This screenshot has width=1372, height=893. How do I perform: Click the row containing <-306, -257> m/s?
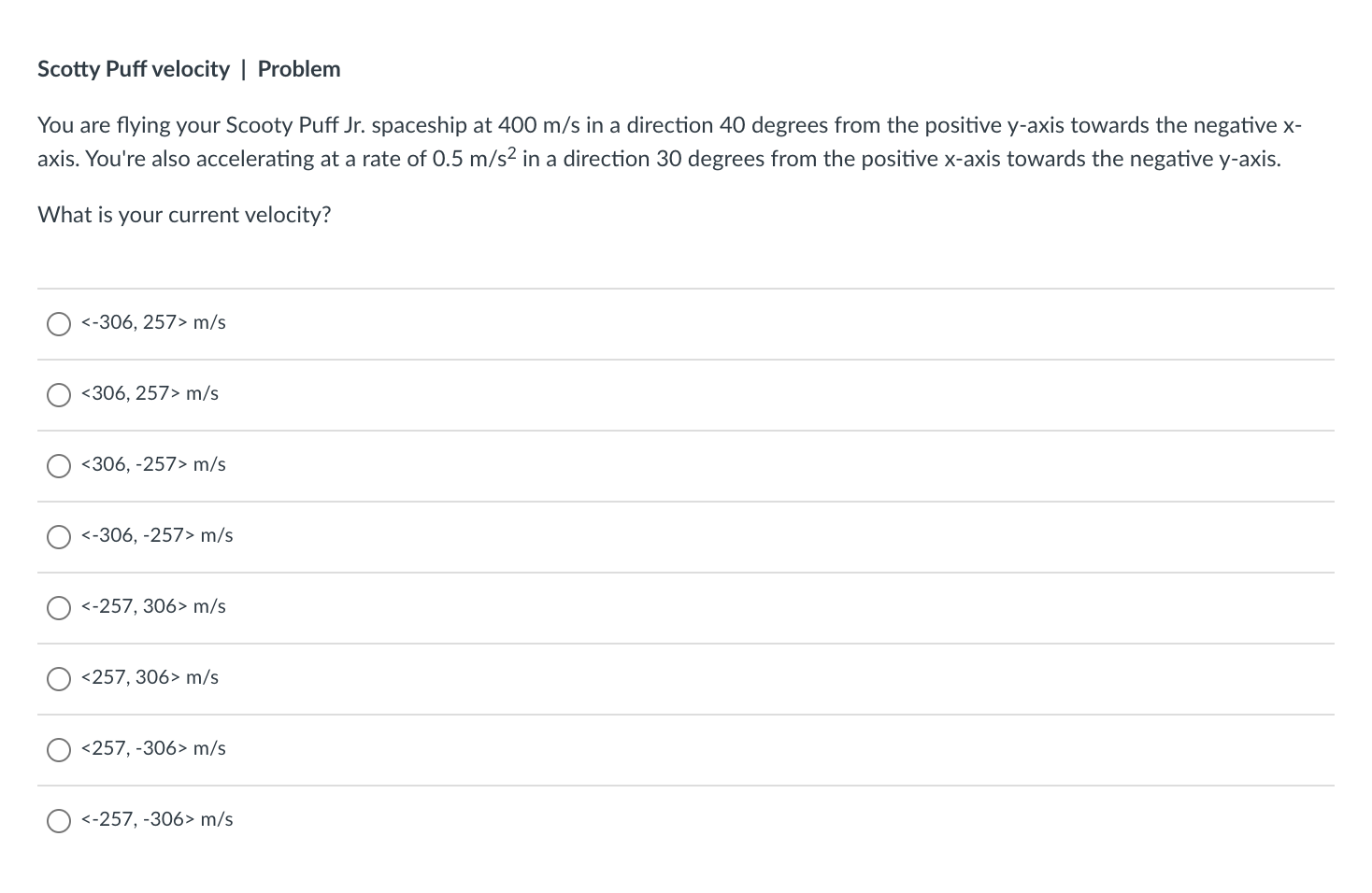click(x=654, y=537)
